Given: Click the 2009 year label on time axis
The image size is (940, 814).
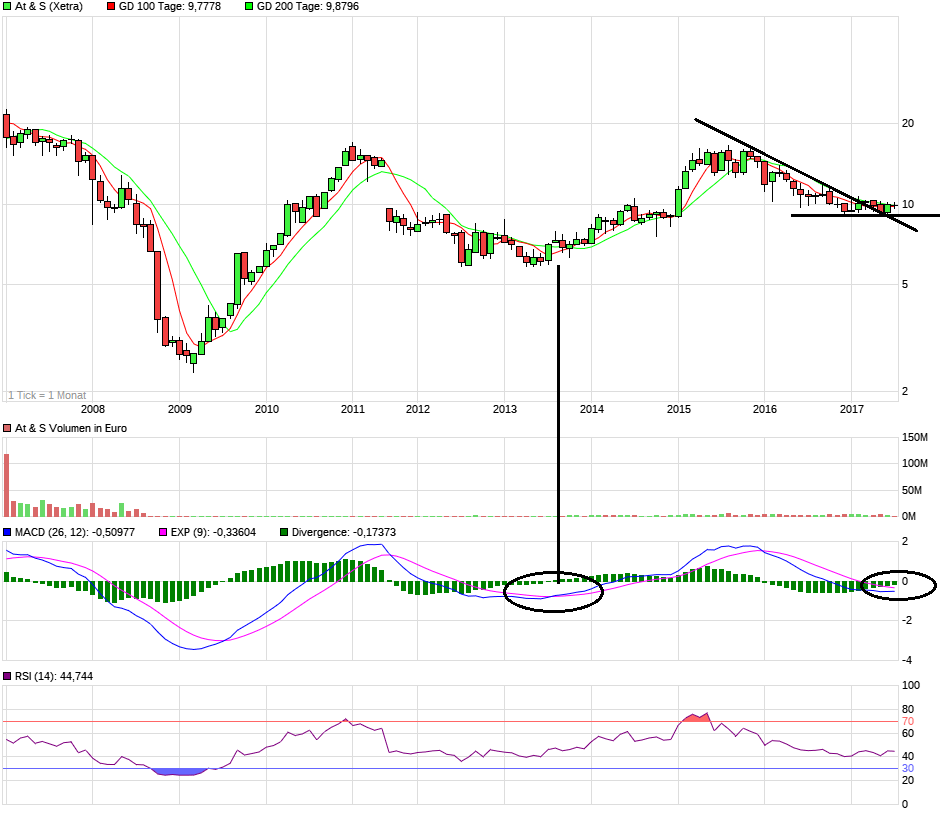Looking at the screenshot, I should [x=180, y=409].
